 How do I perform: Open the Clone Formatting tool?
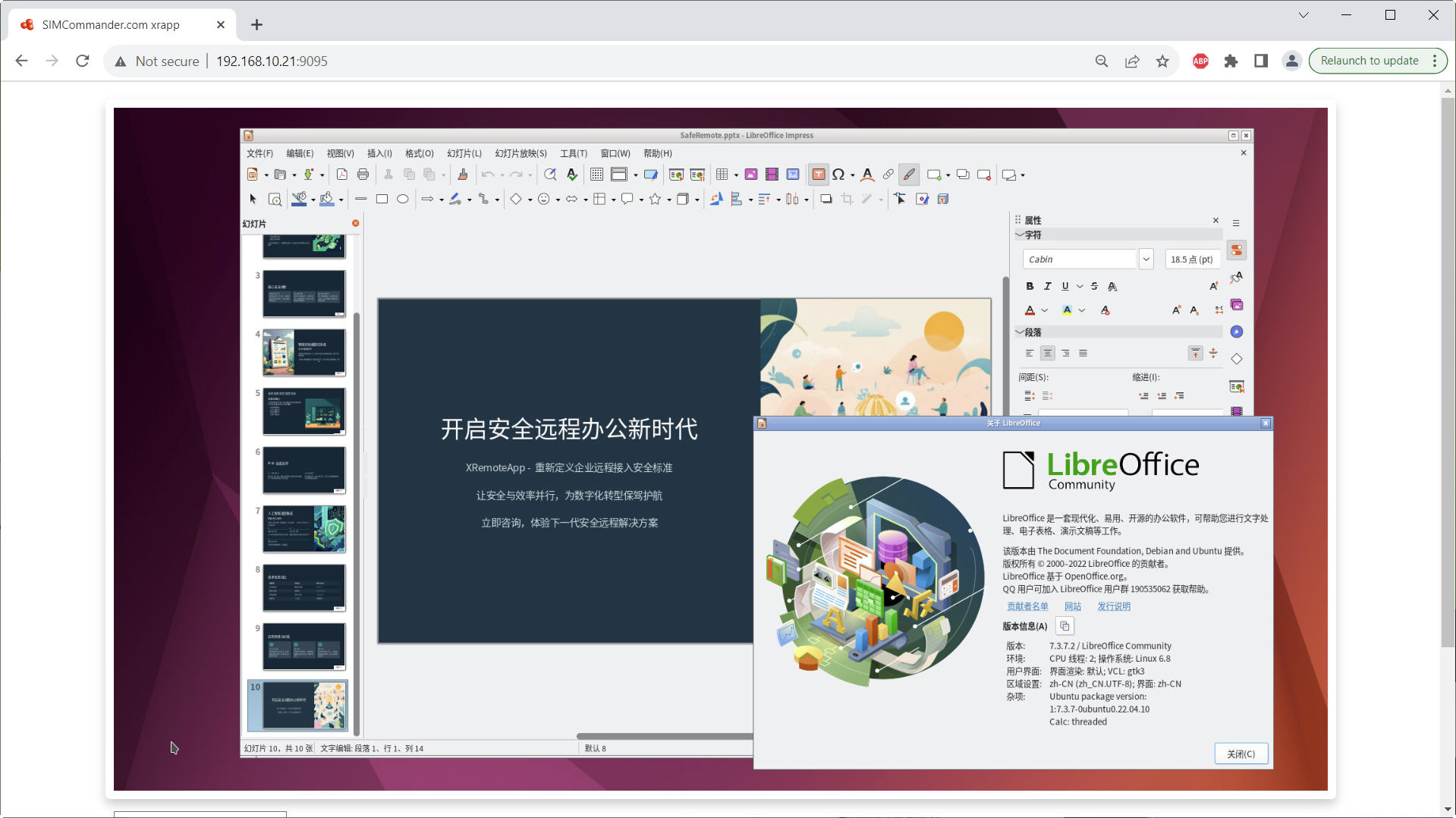(463, 174)
